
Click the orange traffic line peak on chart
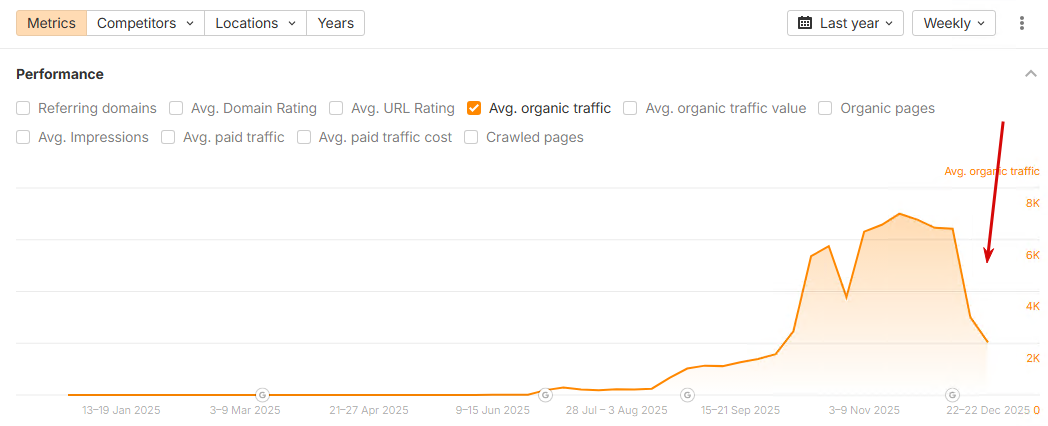[x=900, y=214]
